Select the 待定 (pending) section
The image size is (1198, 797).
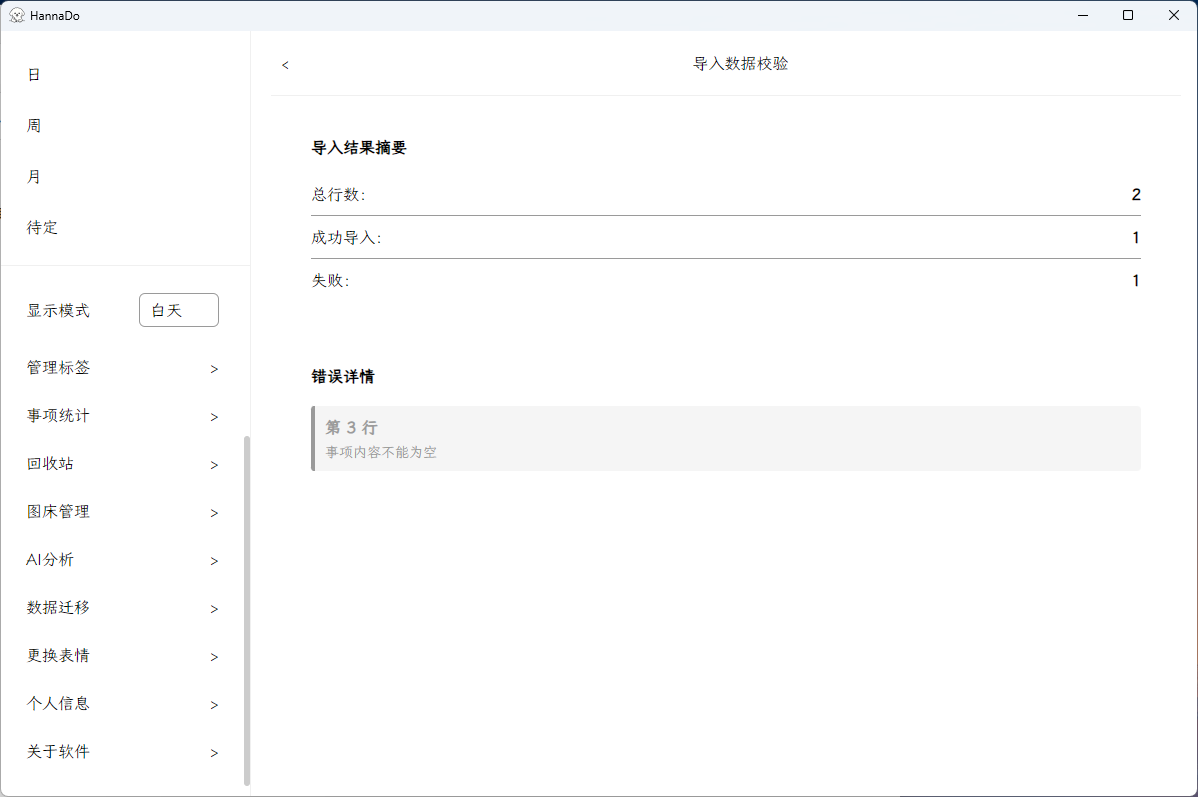[42, 227]
